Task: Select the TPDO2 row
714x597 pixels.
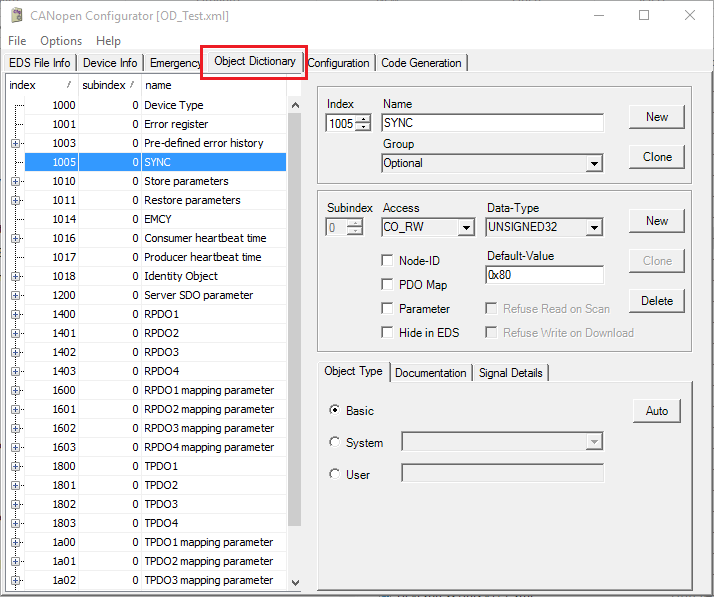Action: (x=155, y=485)
